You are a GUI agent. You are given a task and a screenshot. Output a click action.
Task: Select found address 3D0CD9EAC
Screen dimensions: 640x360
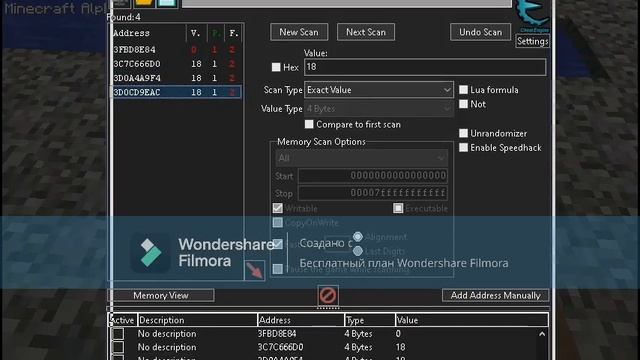[x=177, y=92]
